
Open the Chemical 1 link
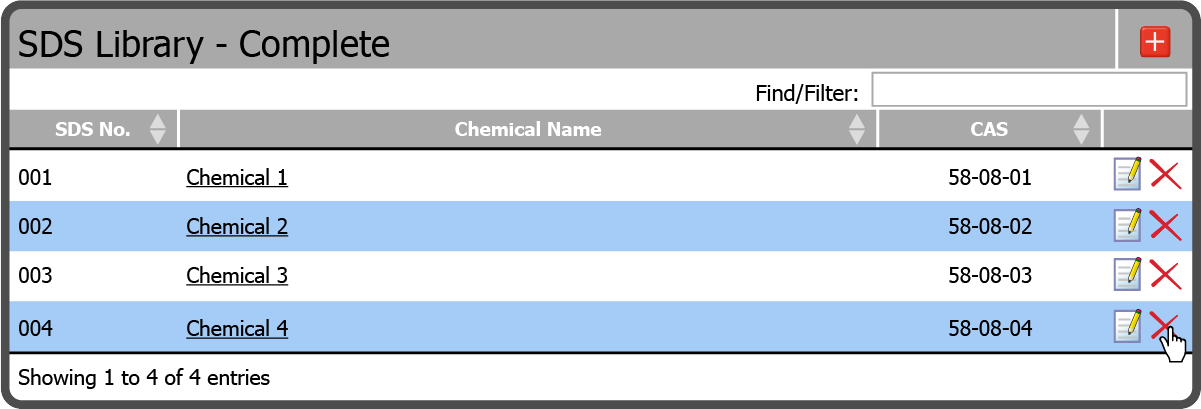point(237,178)
